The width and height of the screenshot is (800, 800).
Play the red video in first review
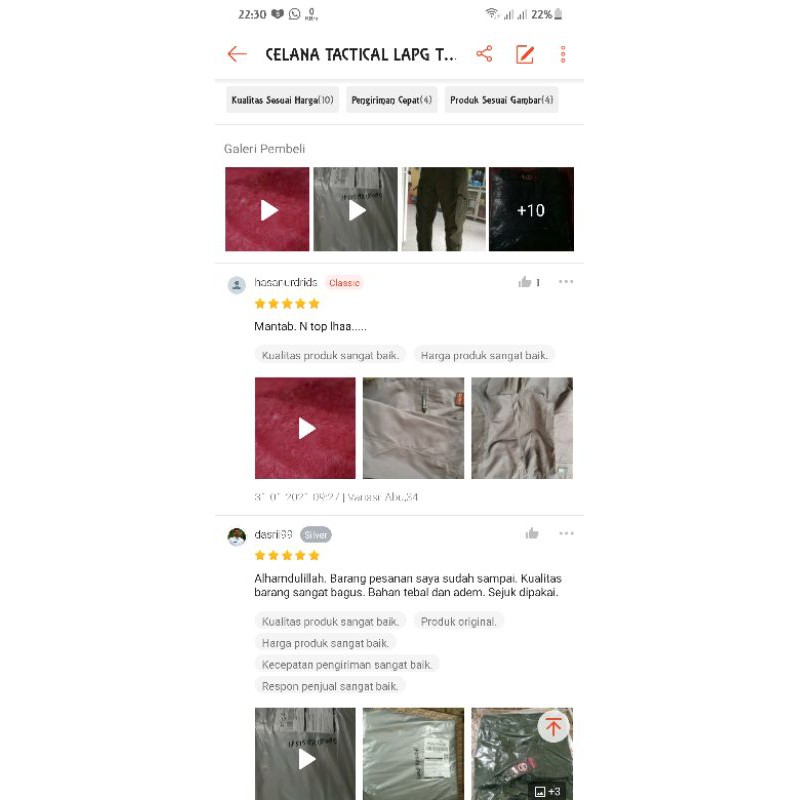305,428
